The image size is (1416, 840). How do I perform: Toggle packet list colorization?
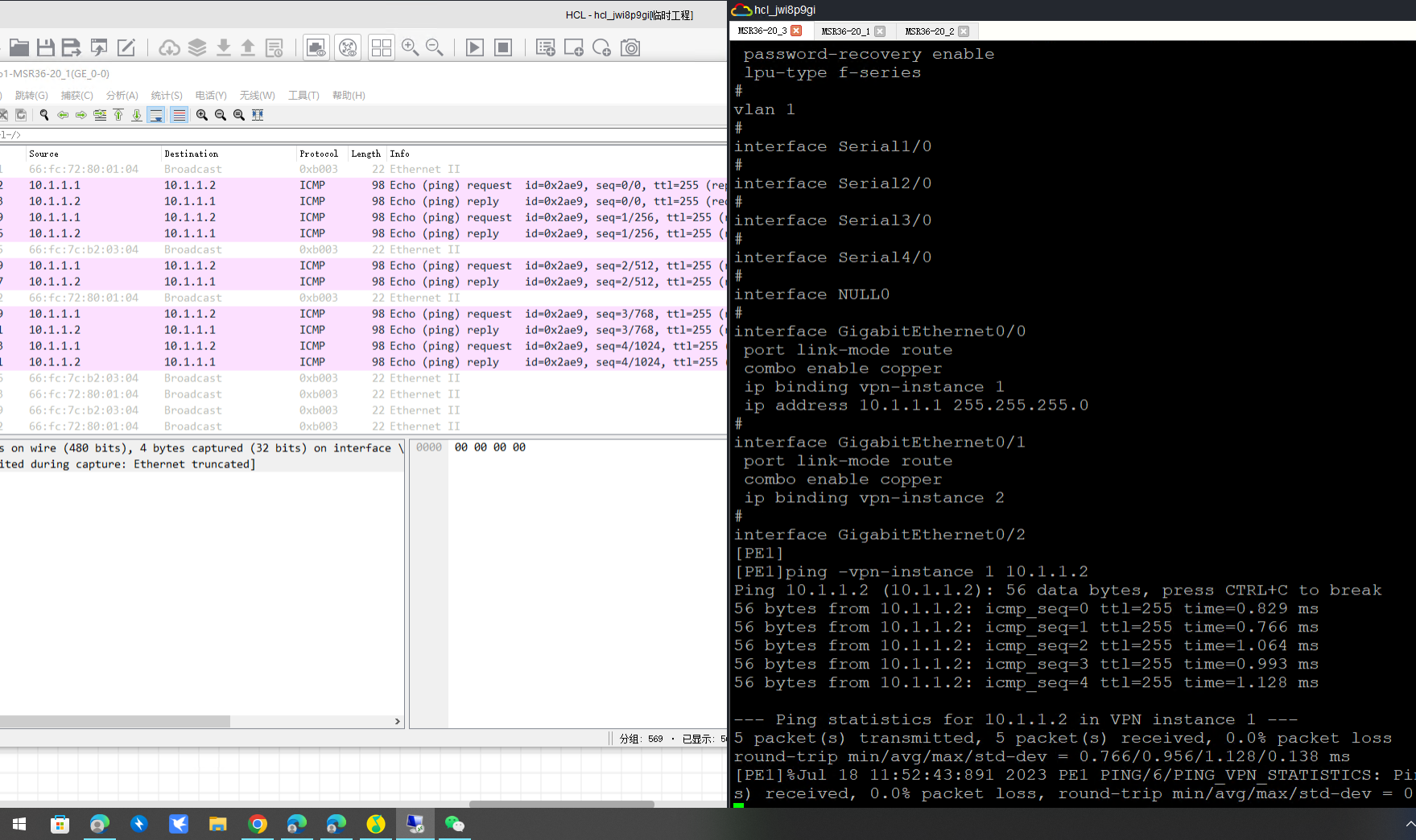click(179, 115)
